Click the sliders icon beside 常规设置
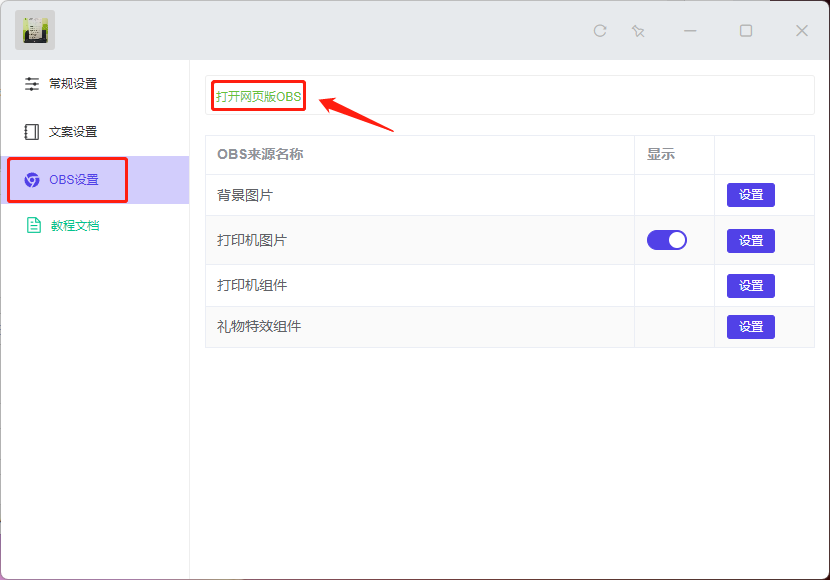This screenshot has height=580, width=830. 32,84
